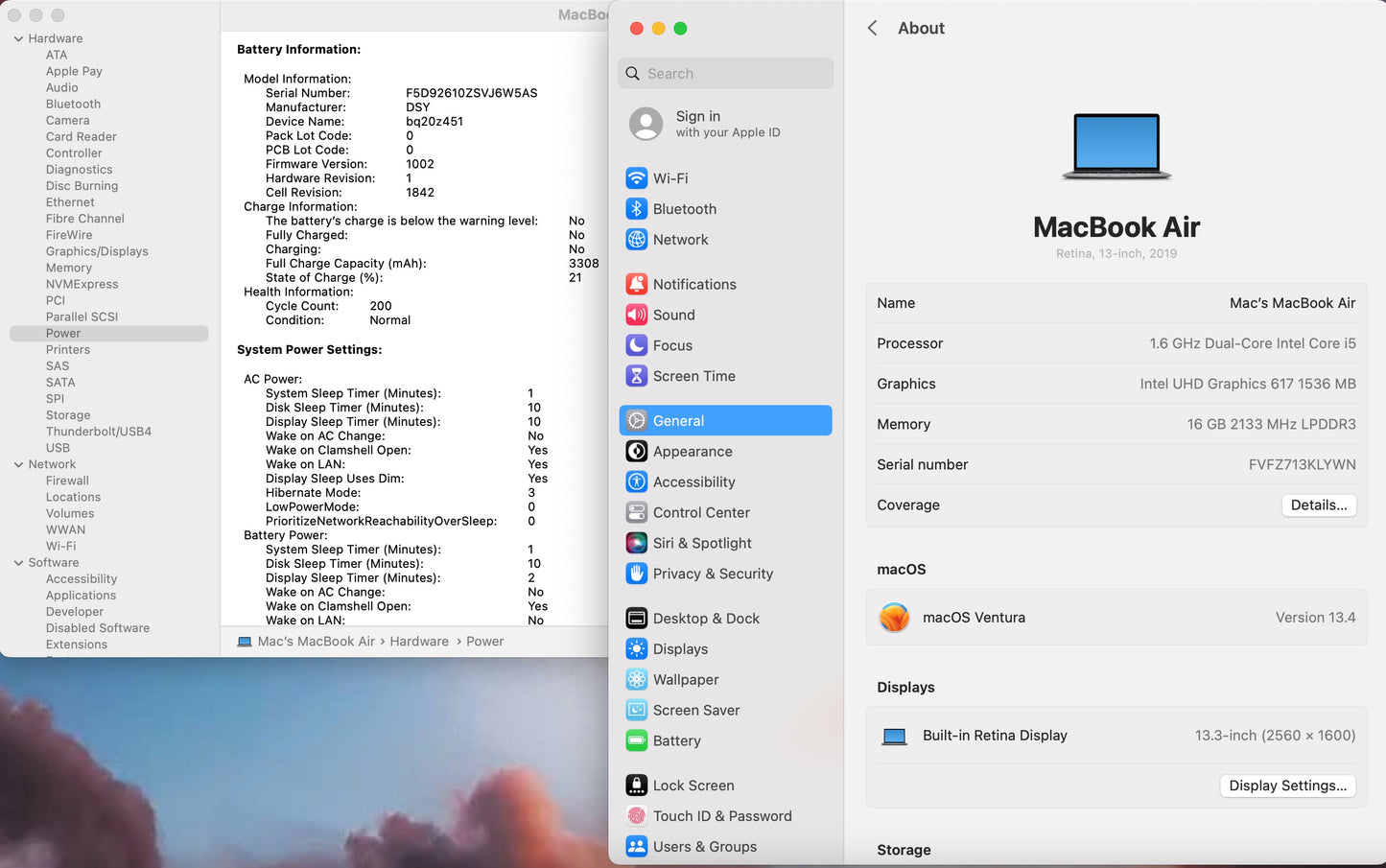Click the System Settings search field
This screenshot has height=868, width=1386.
725,73
